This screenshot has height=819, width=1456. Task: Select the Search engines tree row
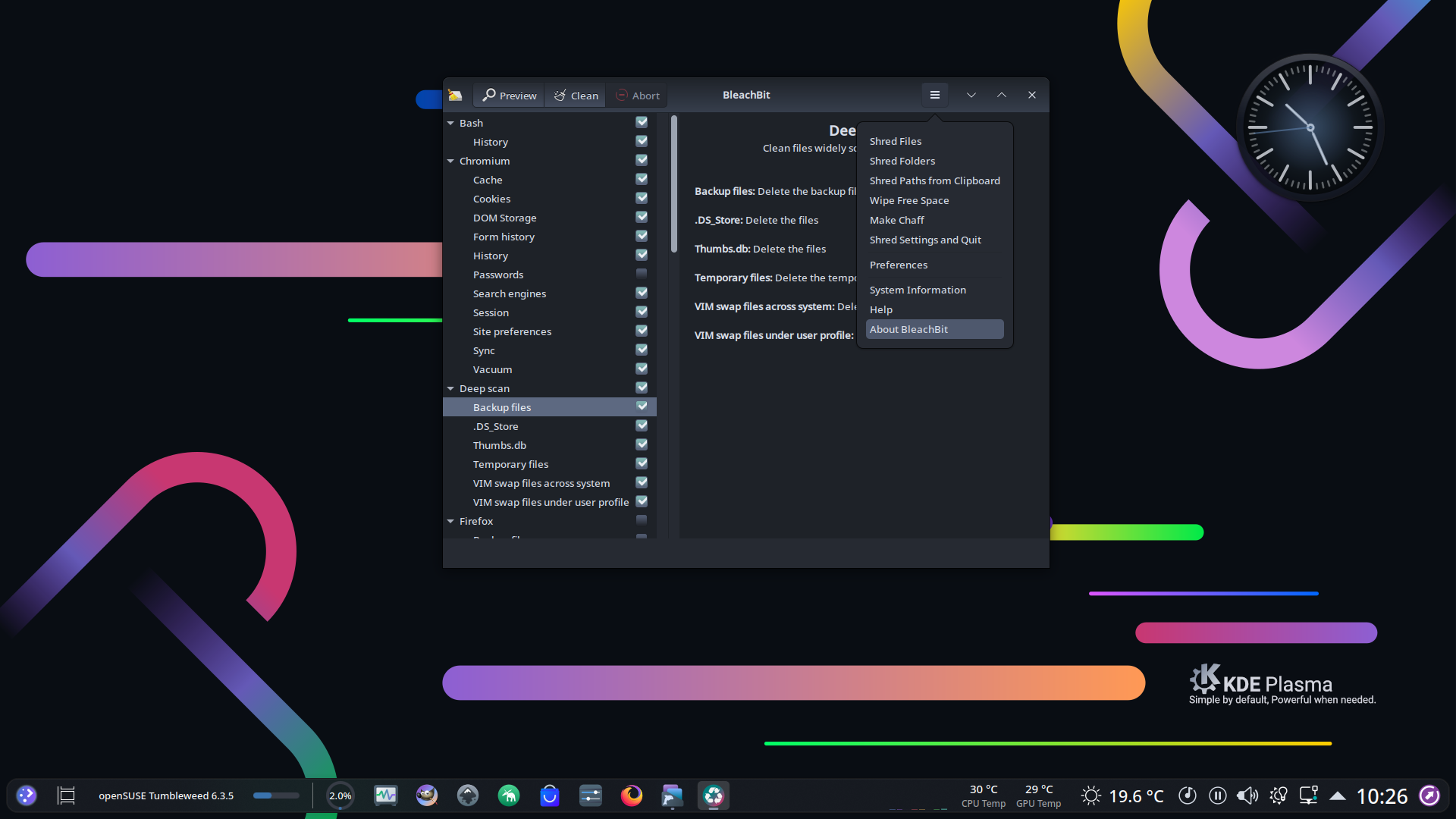550,293
